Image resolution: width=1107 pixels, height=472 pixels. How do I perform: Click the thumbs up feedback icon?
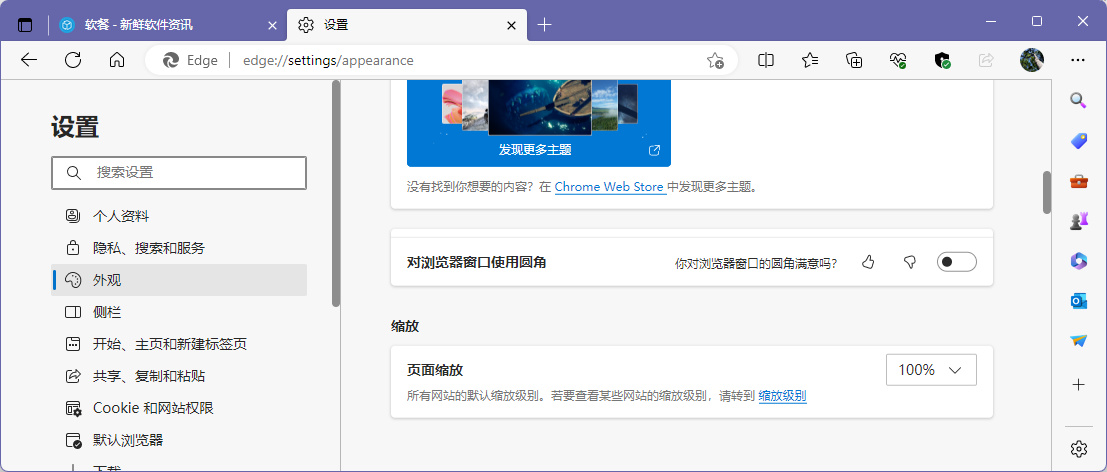pos(868,262)
